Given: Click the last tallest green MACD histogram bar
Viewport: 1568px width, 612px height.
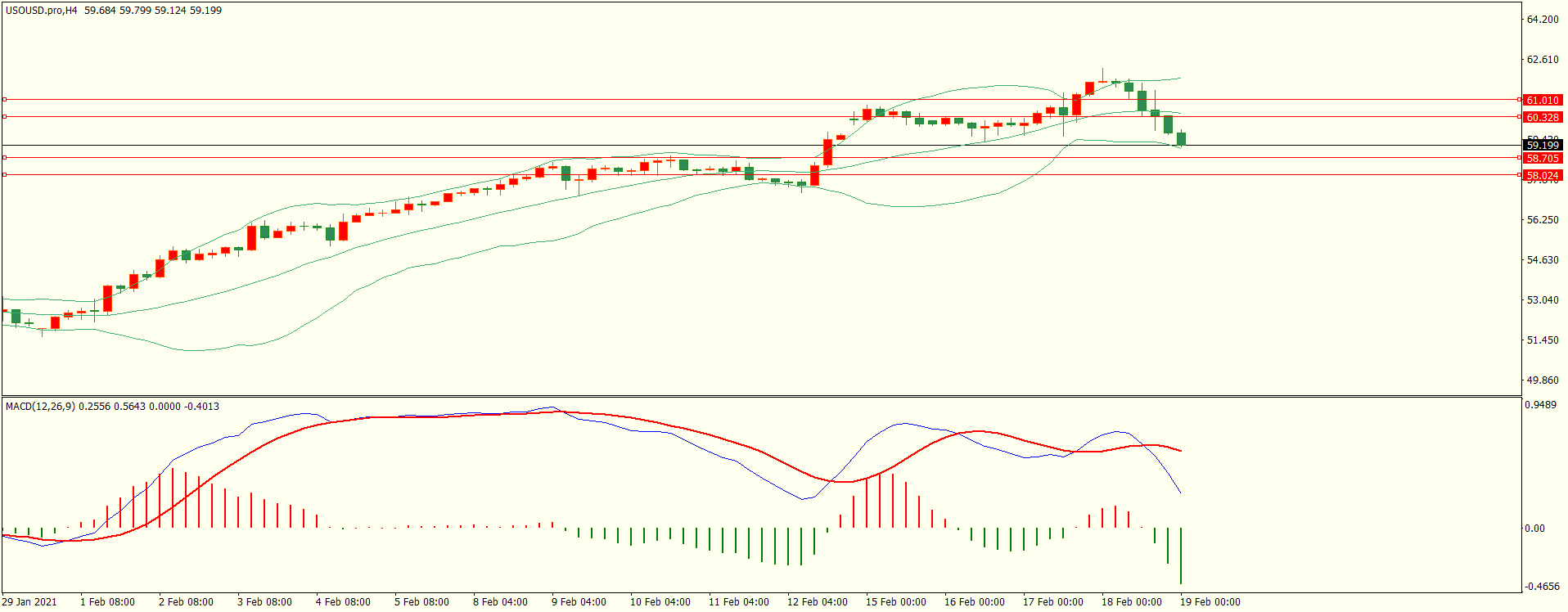Looking at the screenshot, I should click(x=1181, y=556).
